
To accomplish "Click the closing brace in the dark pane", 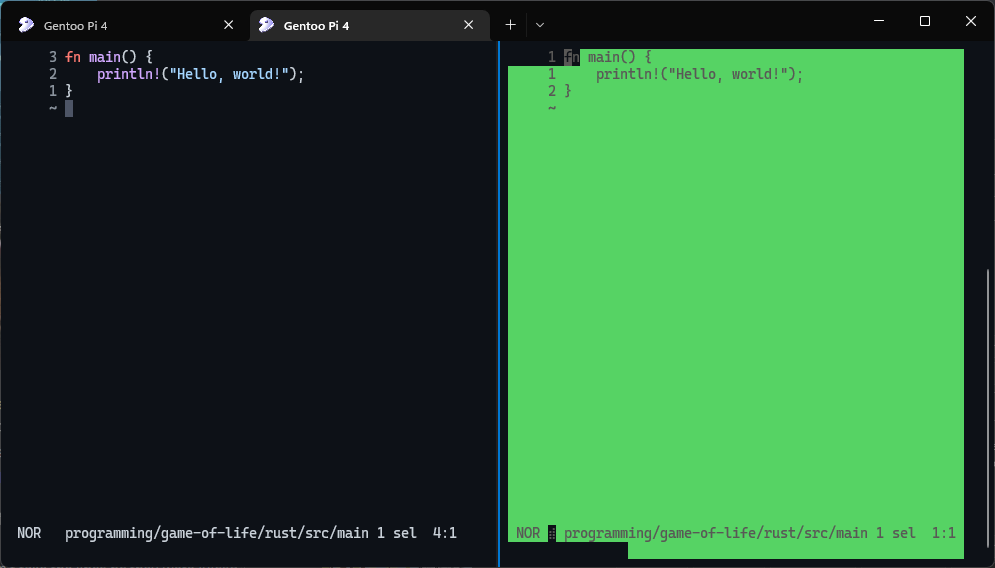I will click(x=69, y=91).
